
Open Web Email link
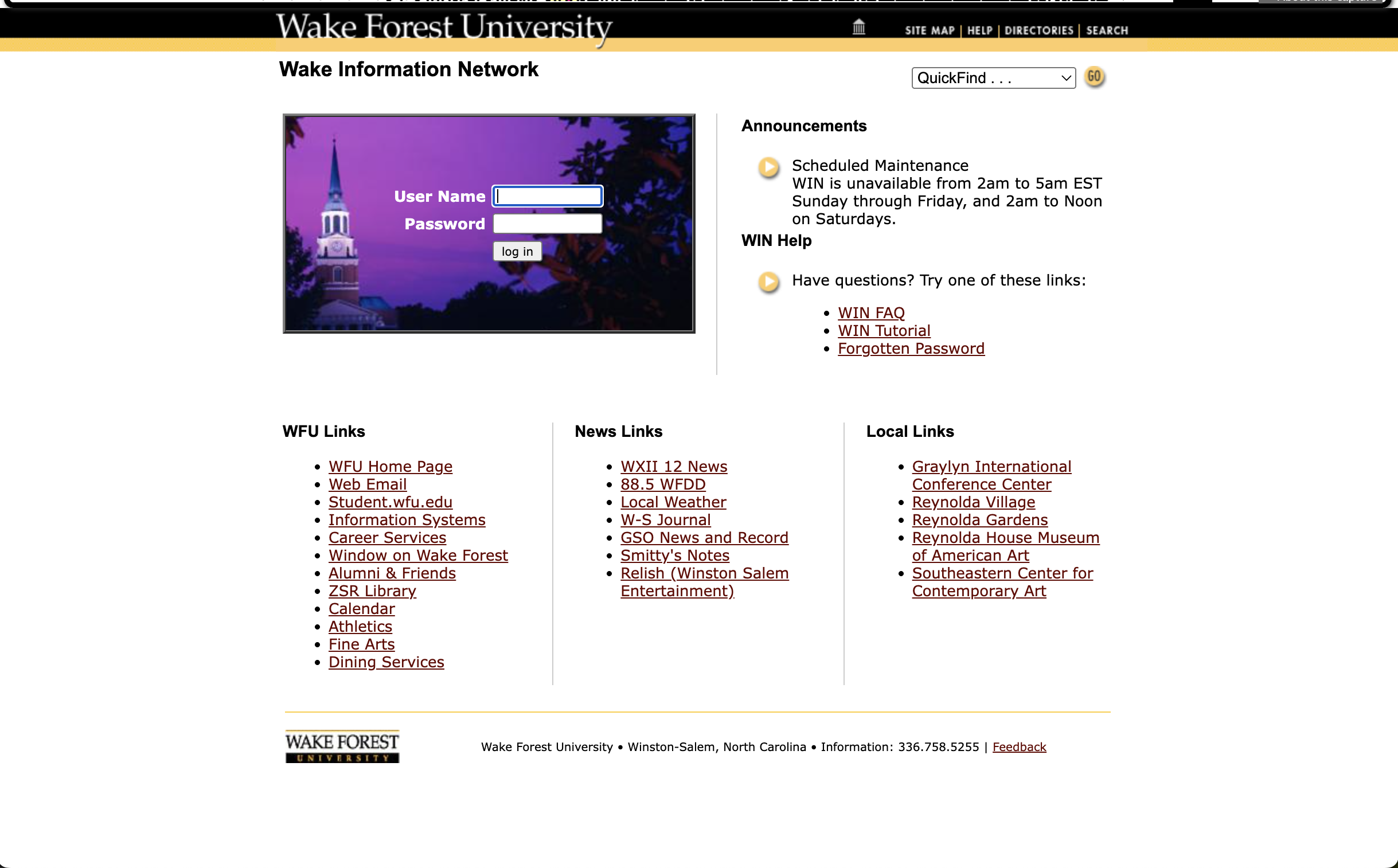tap(368, 484)
